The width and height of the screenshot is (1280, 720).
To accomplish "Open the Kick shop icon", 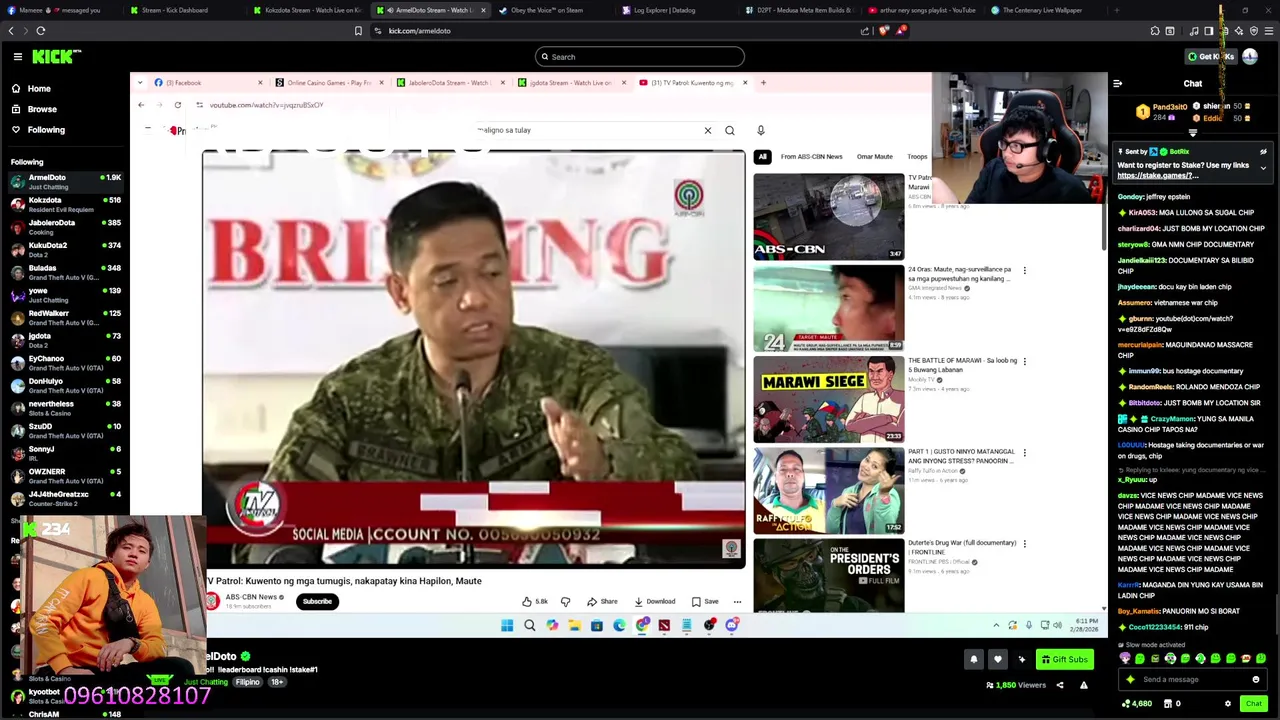I will pyautogui.click(x=1168, y=704).
